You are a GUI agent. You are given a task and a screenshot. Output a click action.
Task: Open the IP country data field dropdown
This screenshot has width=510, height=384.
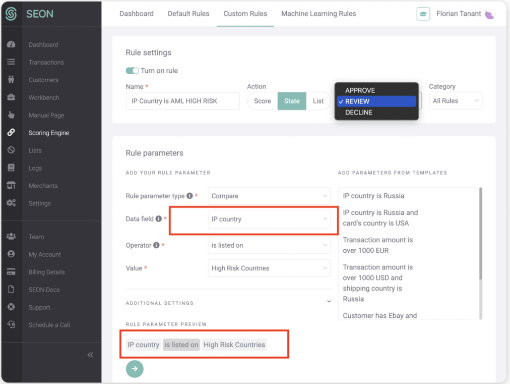269,219
